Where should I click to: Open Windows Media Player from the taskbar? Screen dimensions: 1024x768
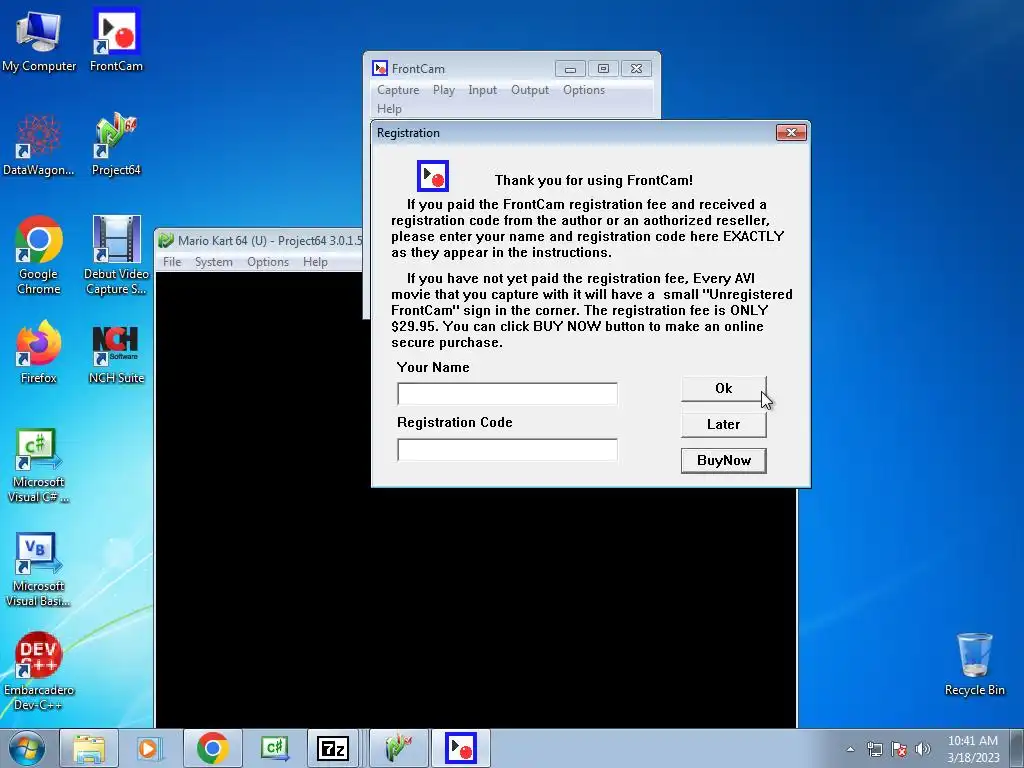(149, 748)
